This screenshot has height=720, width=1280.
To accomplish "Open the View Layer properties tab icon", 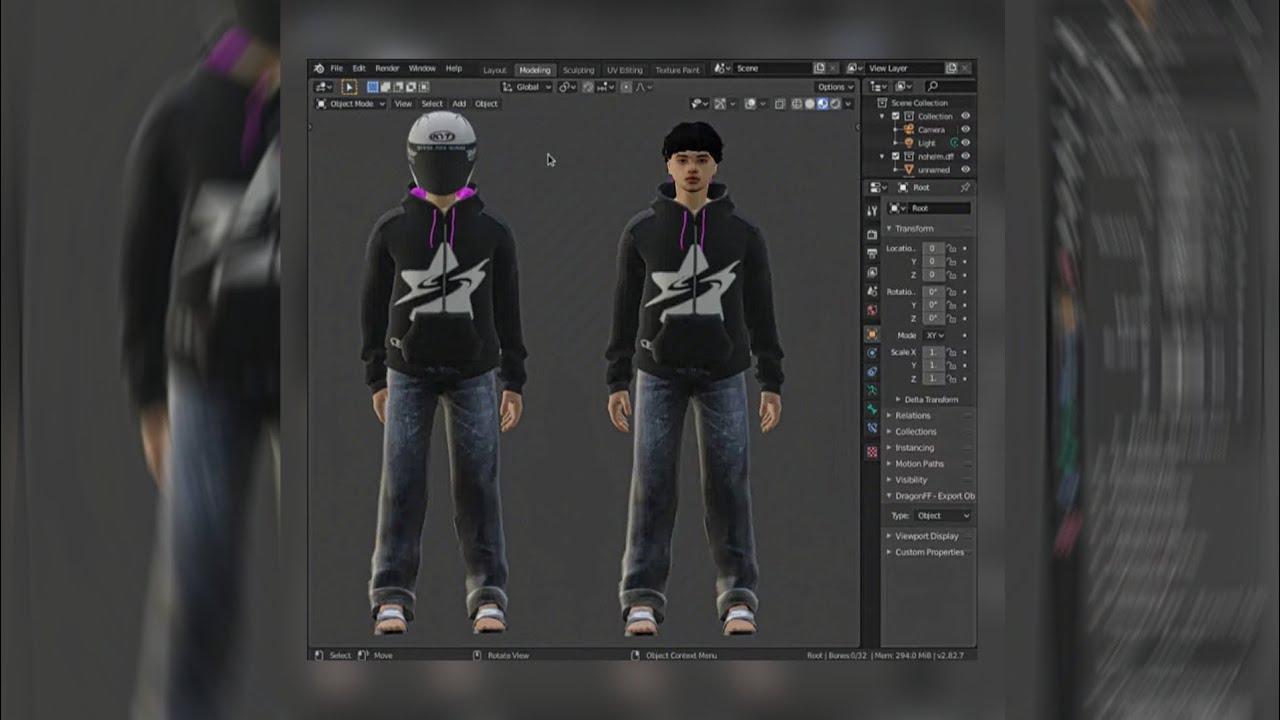I will 872,272.
